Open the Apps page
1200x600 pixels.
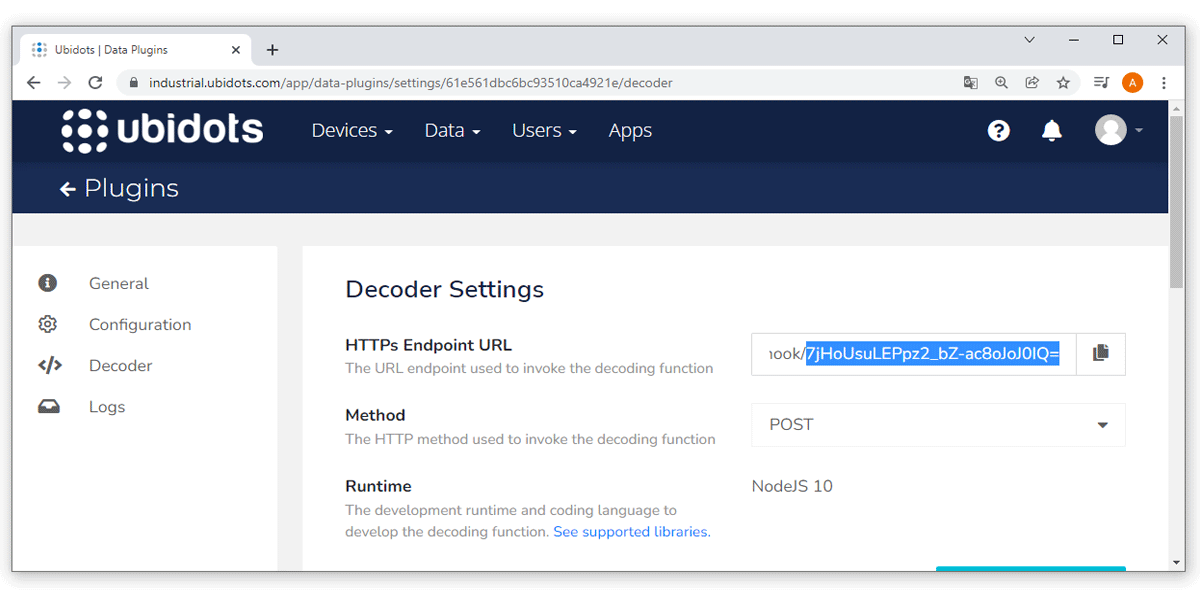(x=630, y=131)
